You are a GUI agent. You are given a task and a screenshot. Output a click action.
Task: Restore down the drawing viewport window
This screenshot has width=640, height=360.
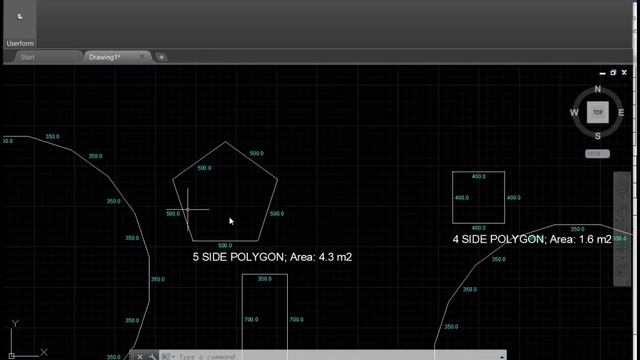tap(613, 73)
